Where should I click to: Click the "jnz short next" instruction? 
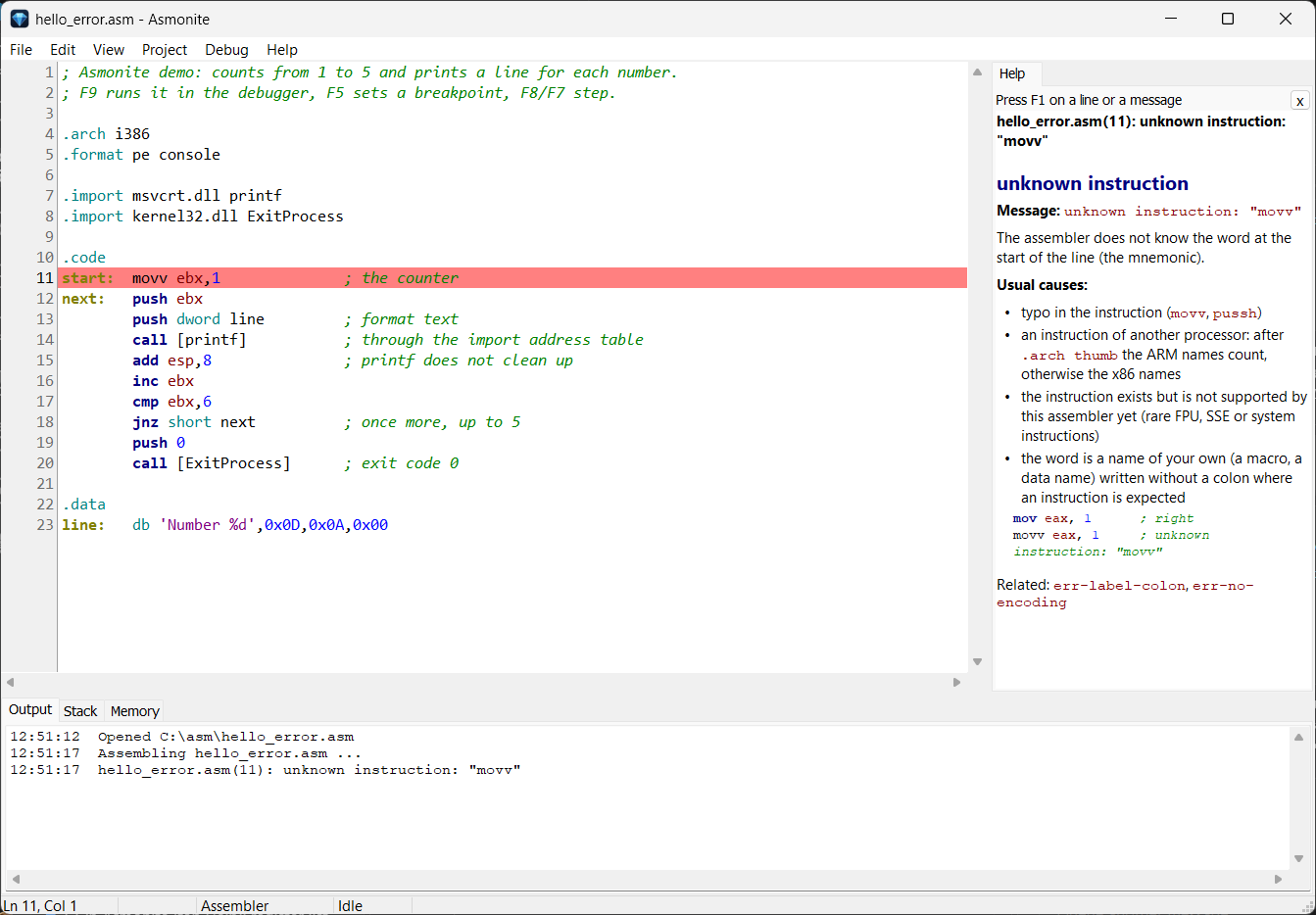(x=194, y=422)
